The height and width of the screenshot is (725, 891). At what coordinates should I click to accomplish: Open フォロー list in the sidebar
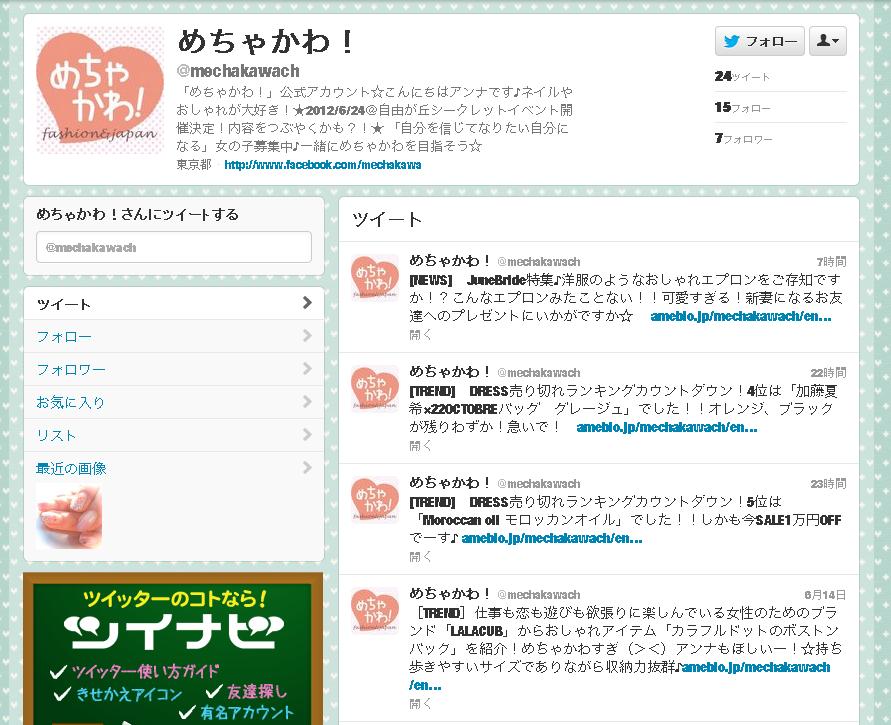pos(173,337)
